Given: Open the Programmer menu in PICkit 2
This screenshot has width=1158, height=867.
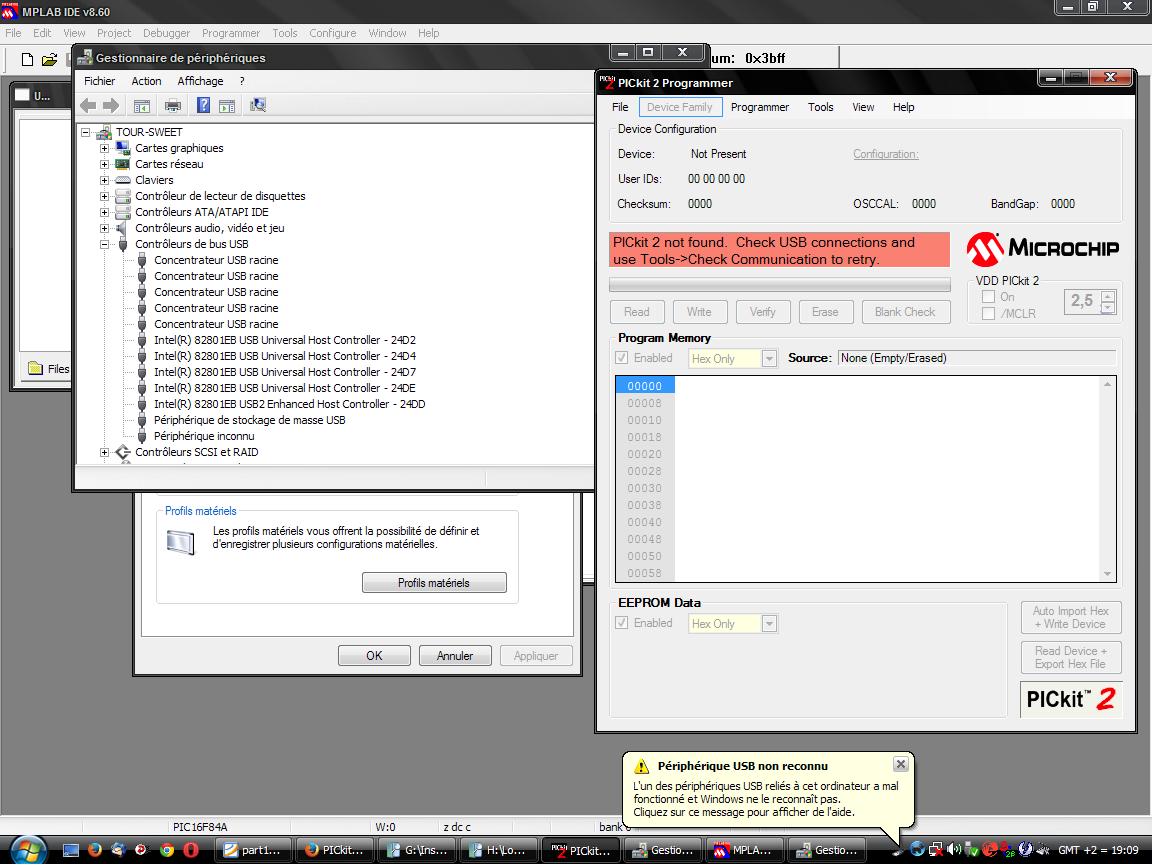Looking at the screenshot, I should 760,108.
